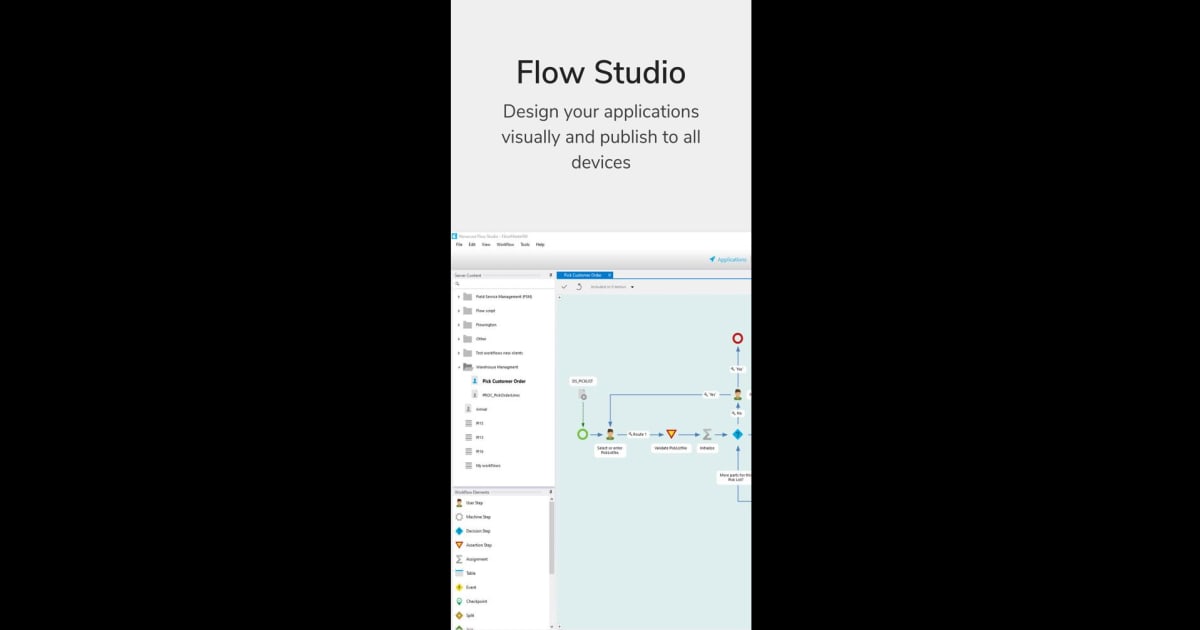
Task: Select the Checkpoint workflow element
Action: click(x=474, y=600)
